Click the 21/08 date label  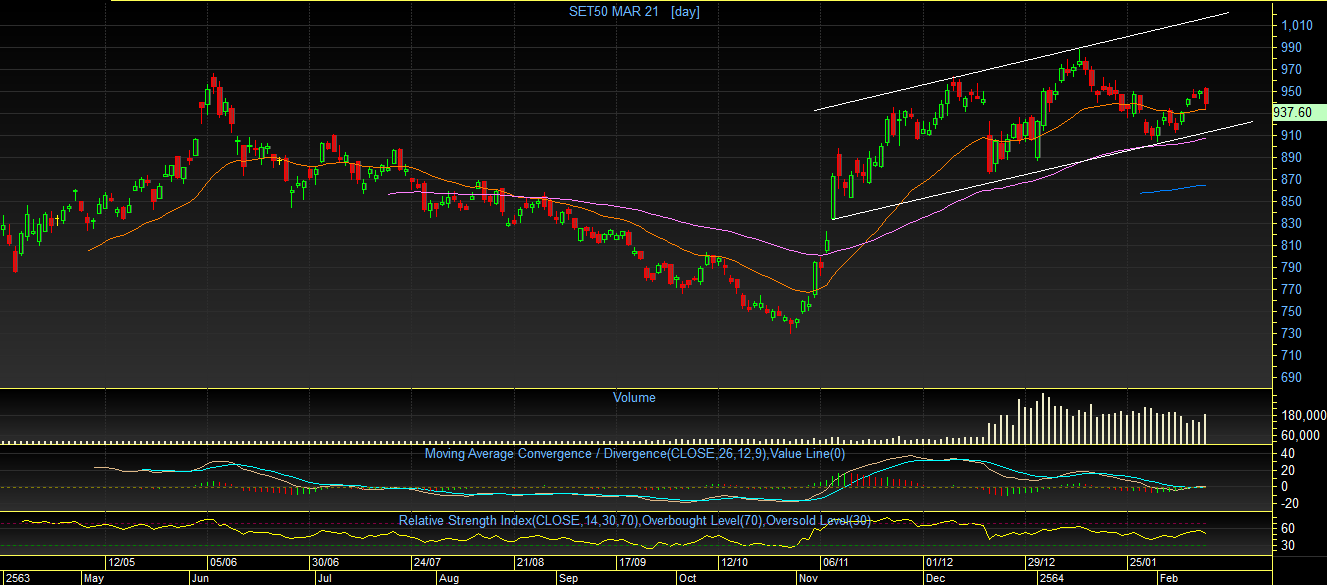(530, 562)
